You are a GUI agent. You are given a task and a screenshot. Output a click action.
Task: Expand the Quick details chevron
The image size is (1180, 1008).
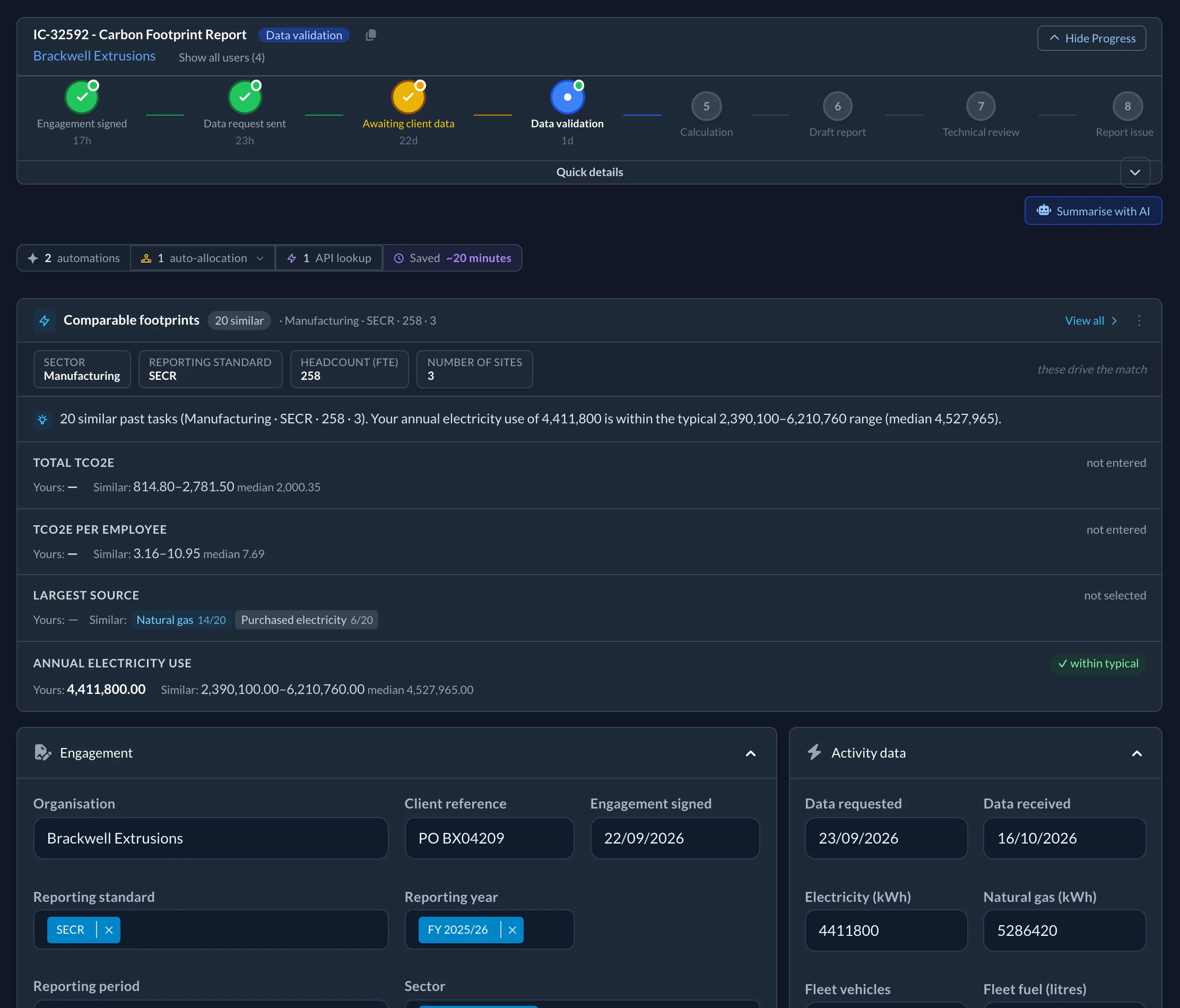(1135, 172)
